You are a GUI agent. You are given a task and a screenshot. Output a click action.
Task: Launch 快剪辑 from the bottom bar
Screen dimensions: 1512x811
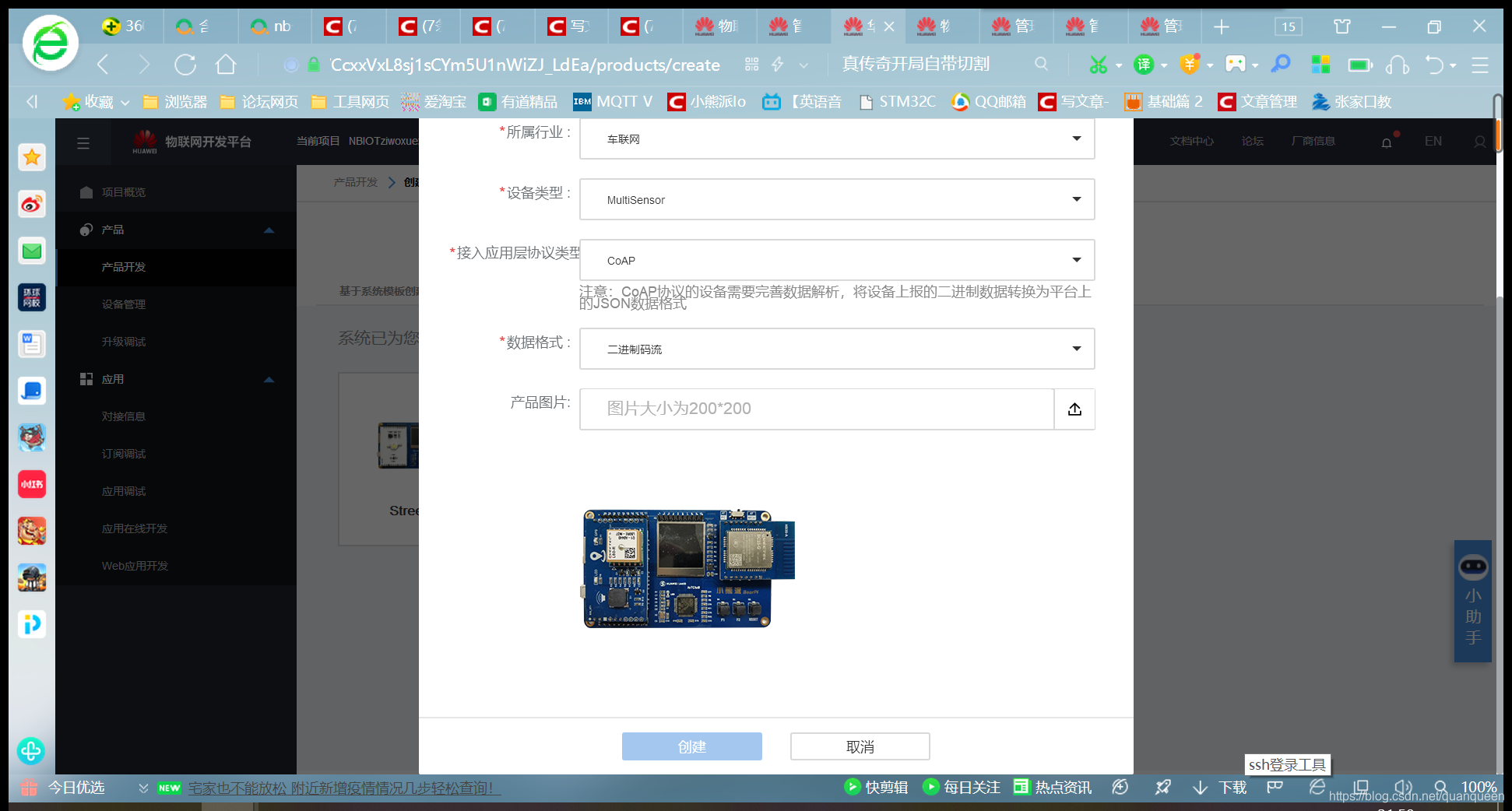877,787
